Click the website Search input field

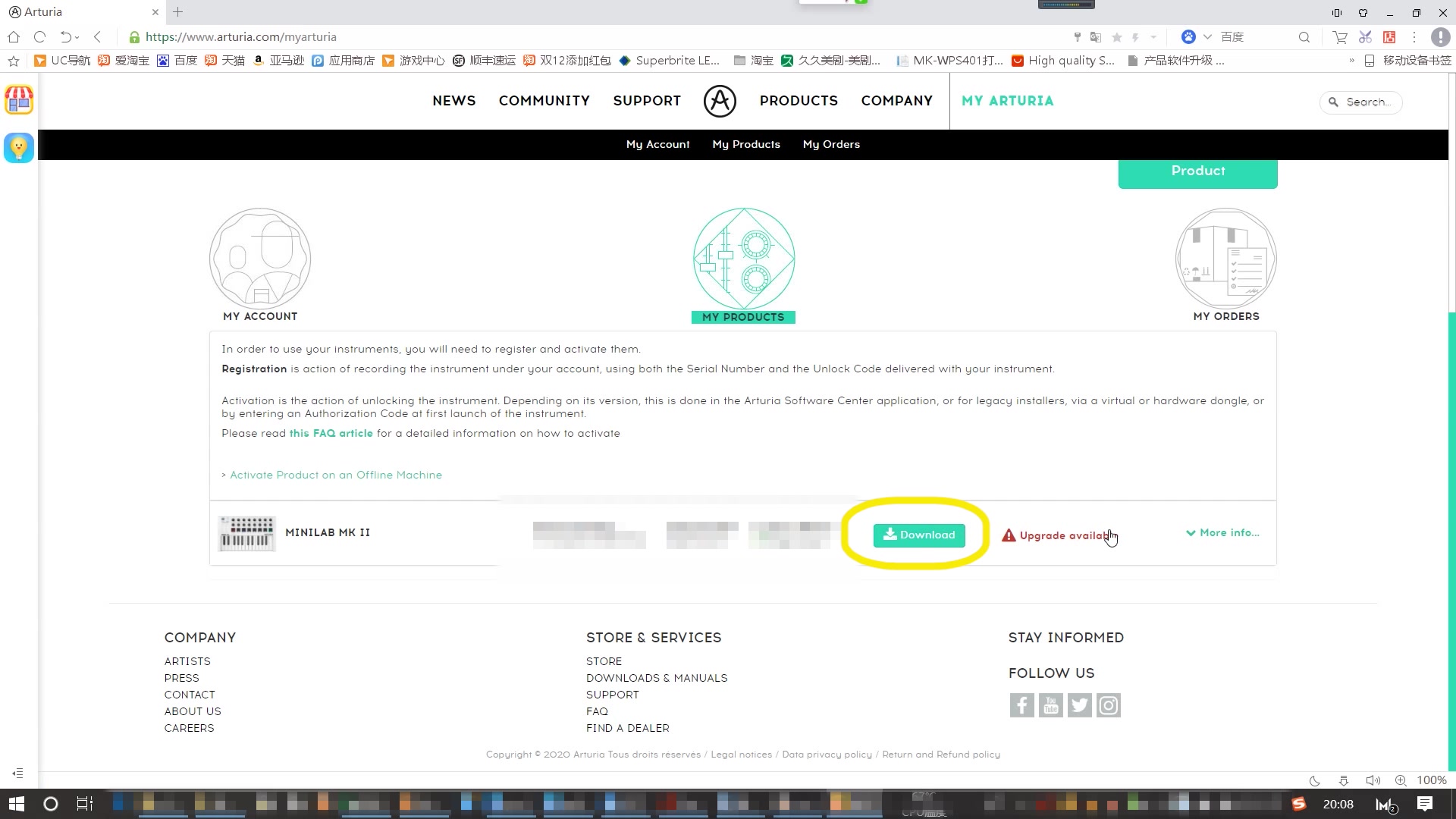(x=1361, y=102)
